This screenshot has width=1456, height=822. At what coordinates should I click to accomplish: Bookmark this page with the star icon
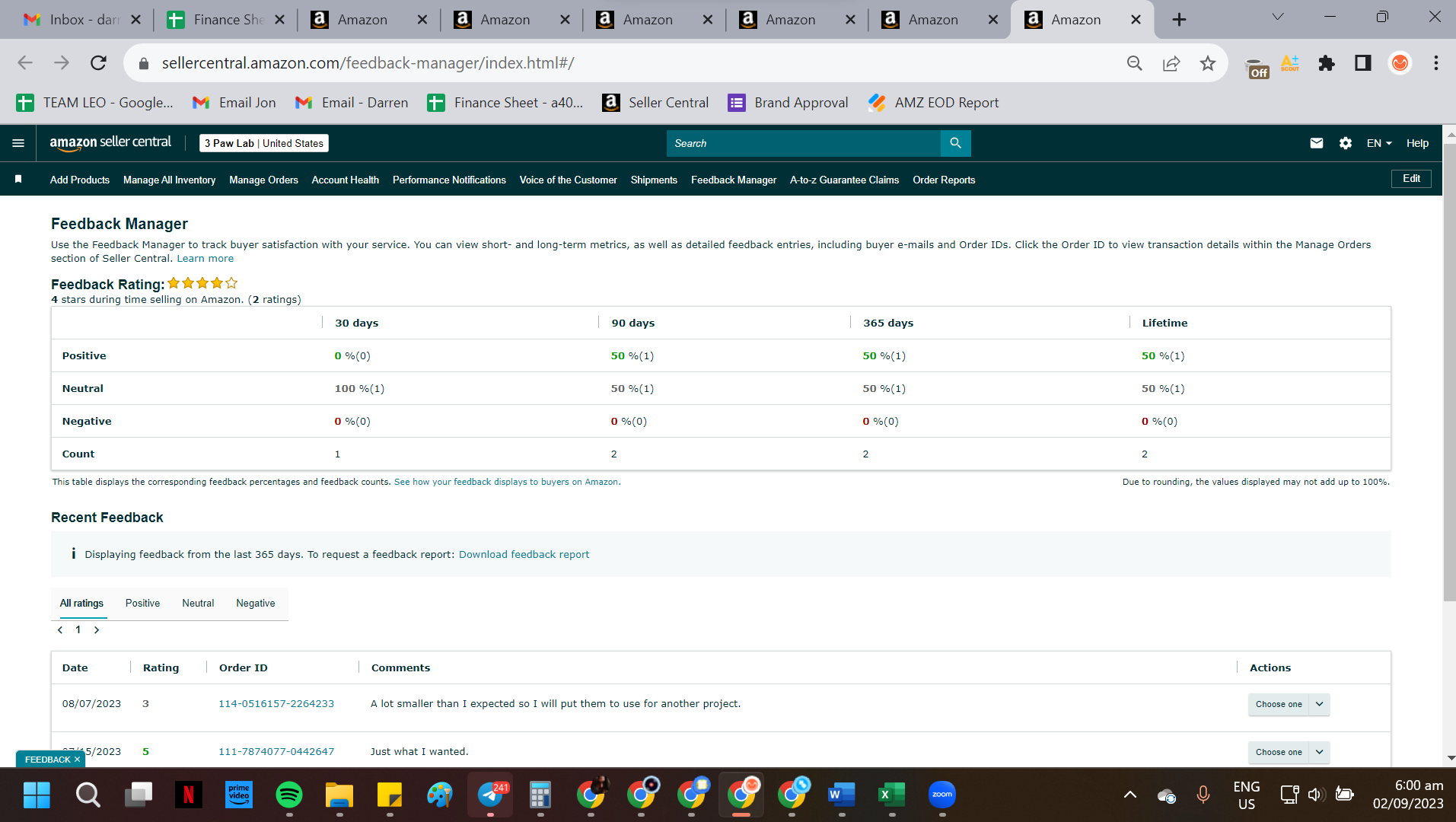(1208, 63)
